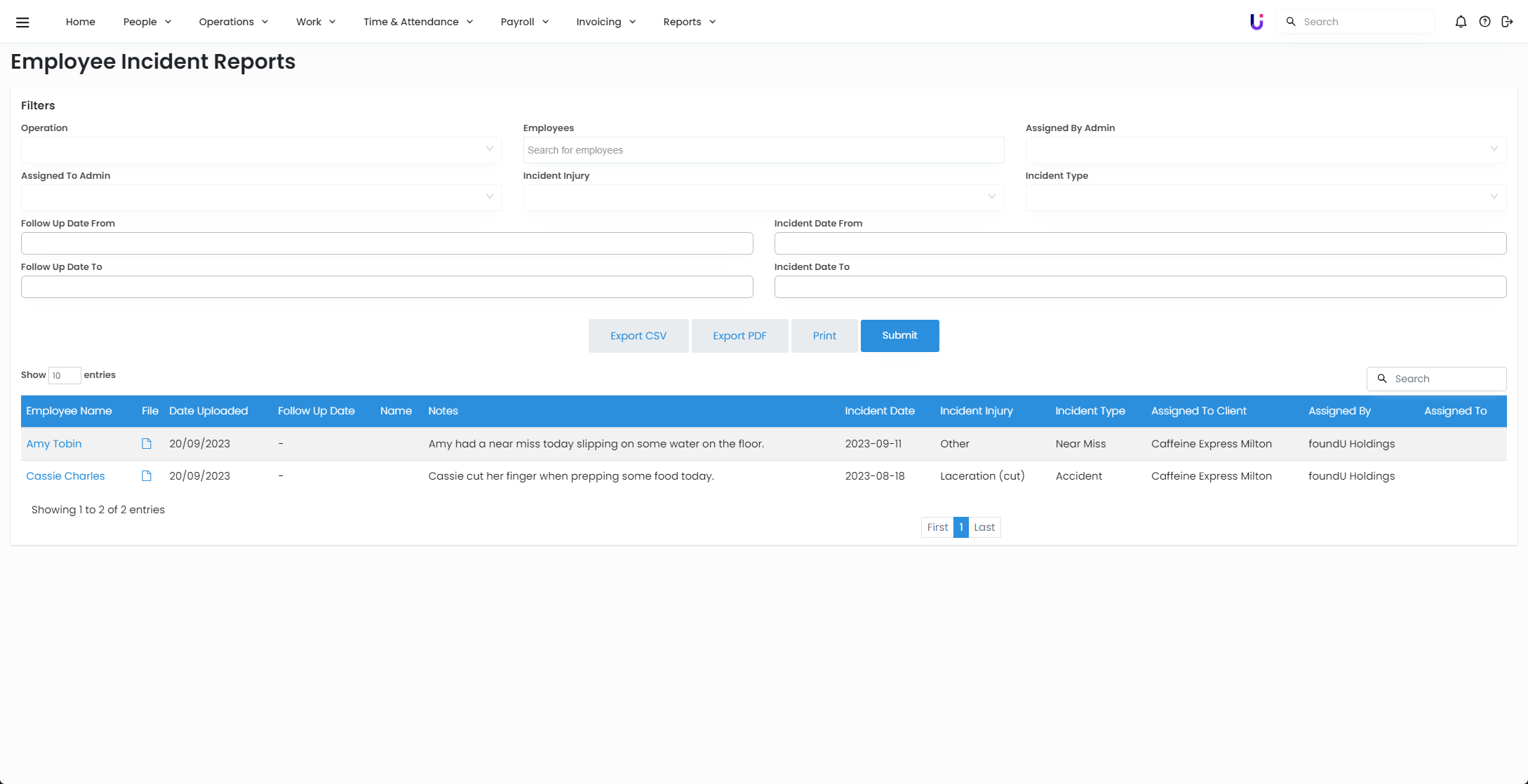Click the notifications bell icon
Screen dimensions: 1528x784
[x=1461, y=22]
